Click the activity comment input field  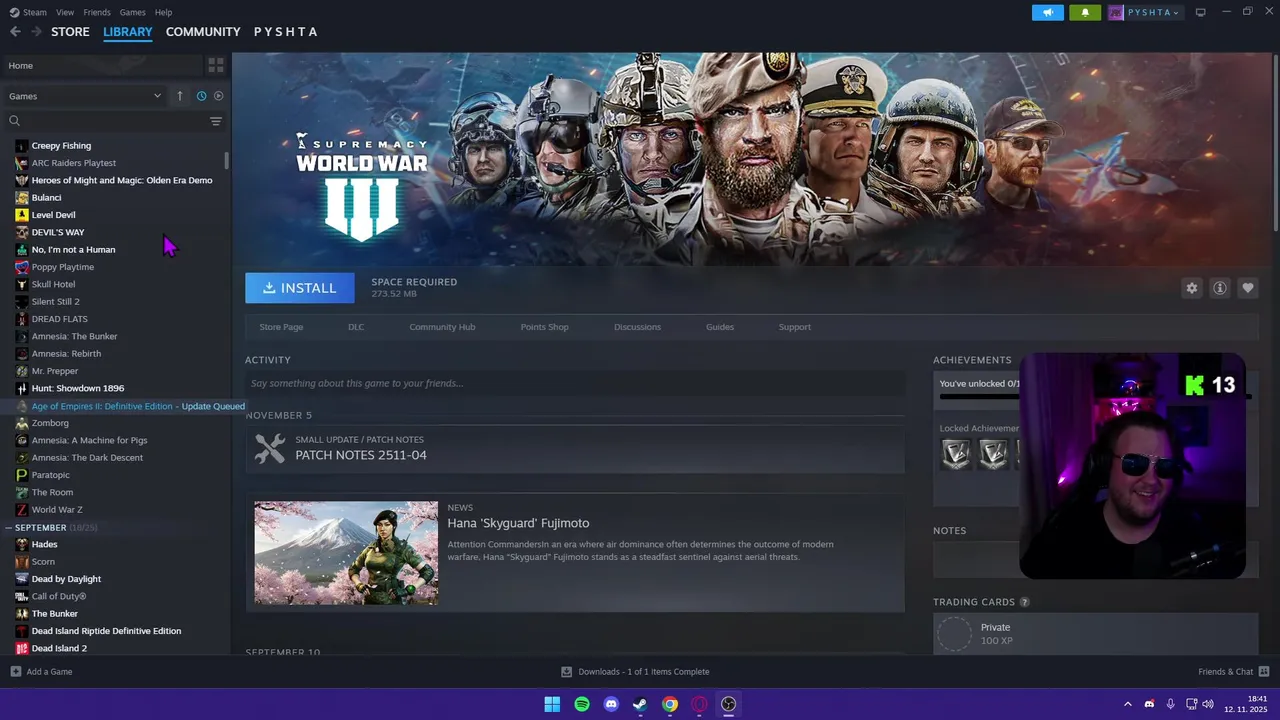575,383
